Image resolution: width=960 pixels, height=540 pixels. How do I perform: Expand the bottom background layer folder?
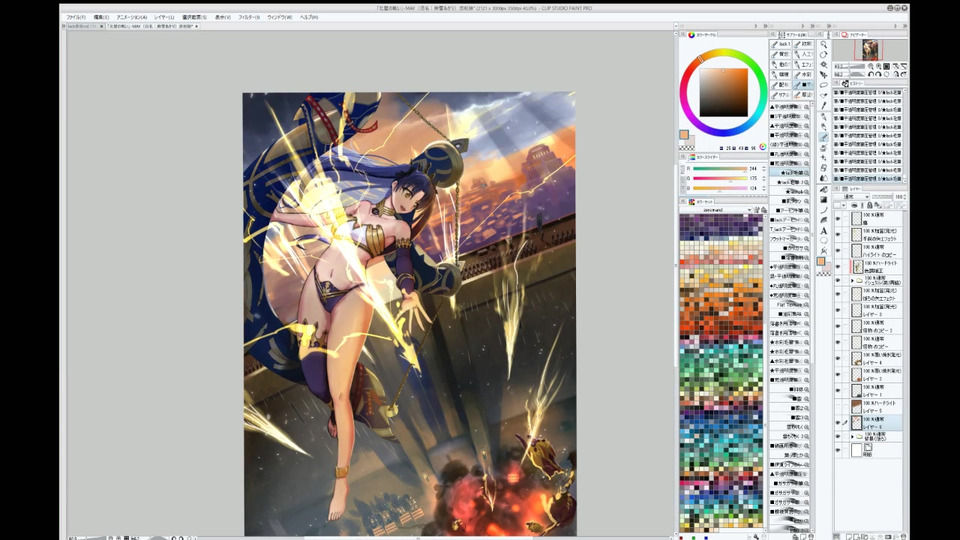point(852,437)
